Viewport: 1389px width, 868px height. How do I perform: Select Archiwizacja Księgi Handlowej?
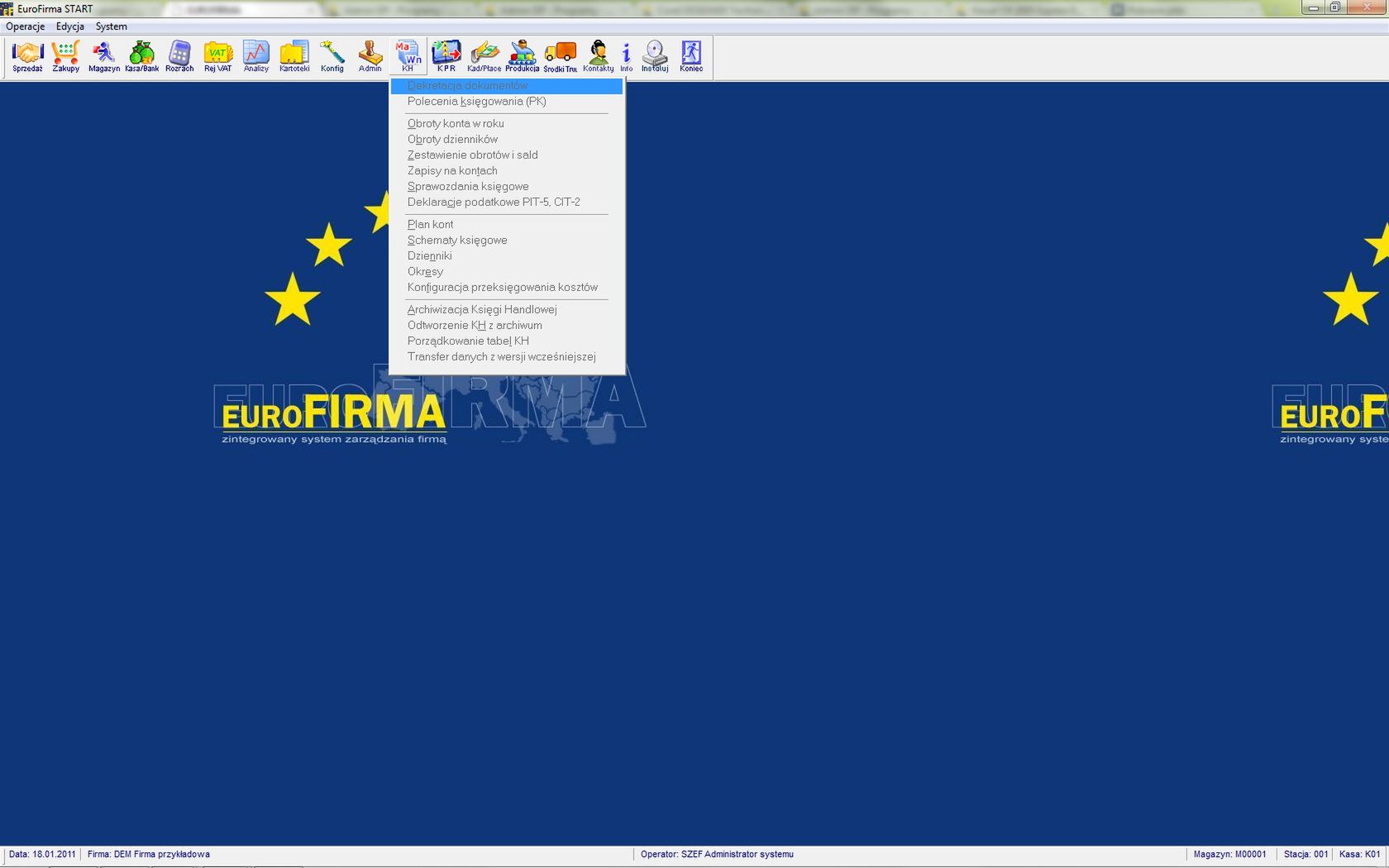507,310
